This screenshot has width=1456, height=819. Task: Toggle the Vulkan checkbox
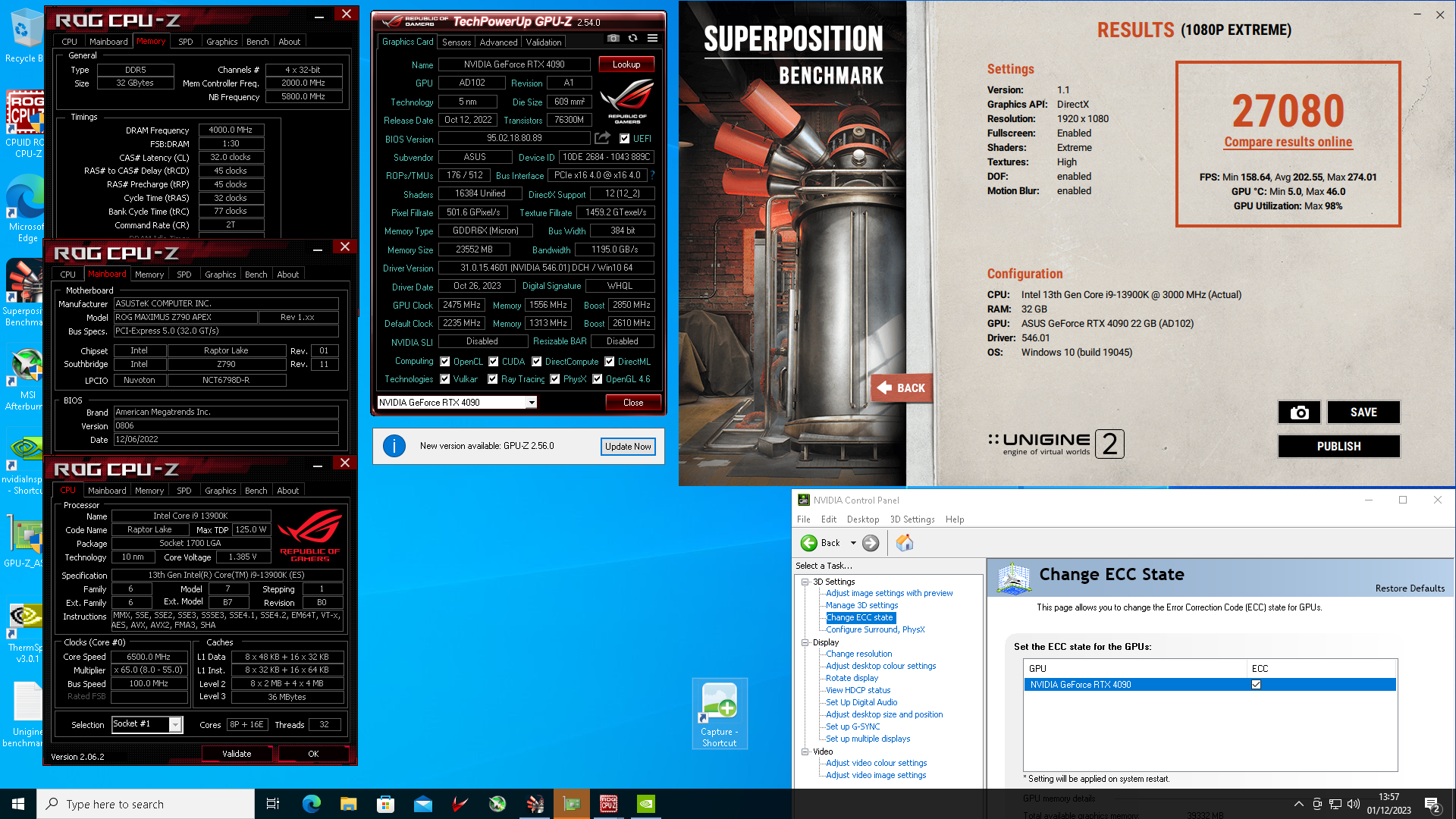[x=445, y=379]
